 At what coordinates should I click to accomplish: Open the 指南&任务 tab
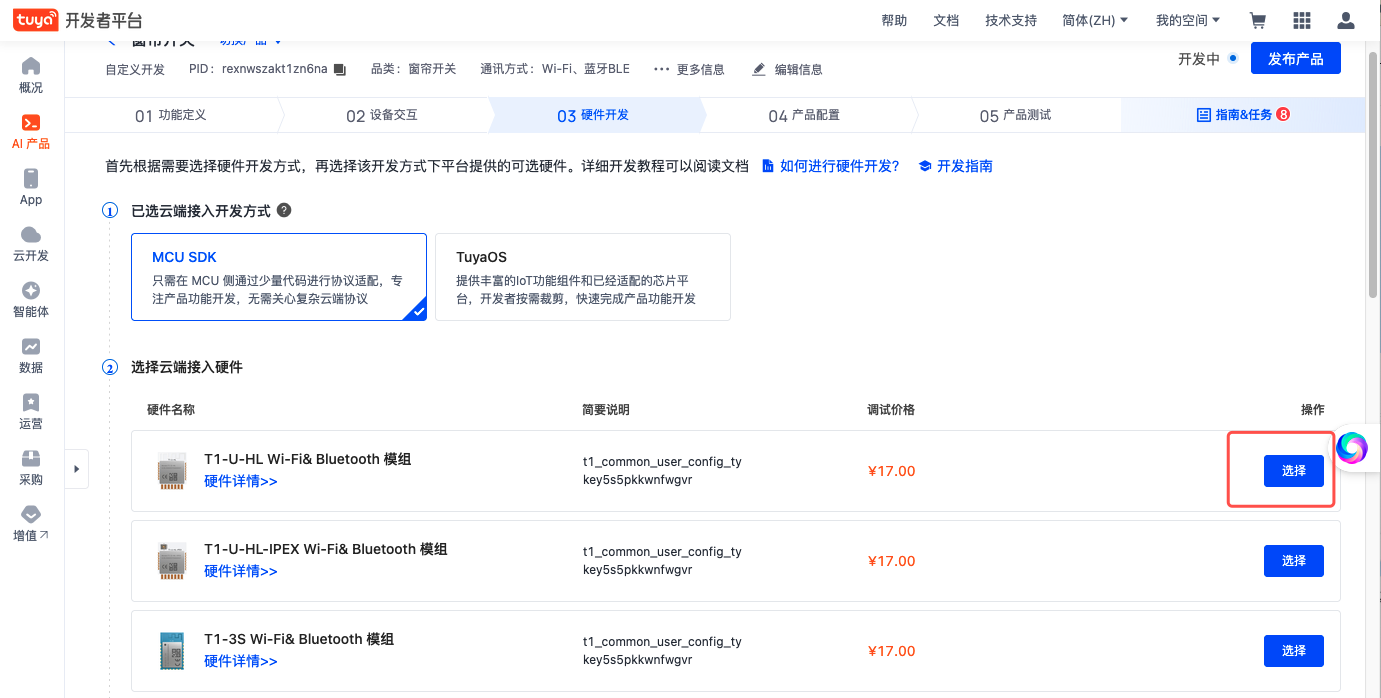pyautogui.click(x=1243, y=115)
